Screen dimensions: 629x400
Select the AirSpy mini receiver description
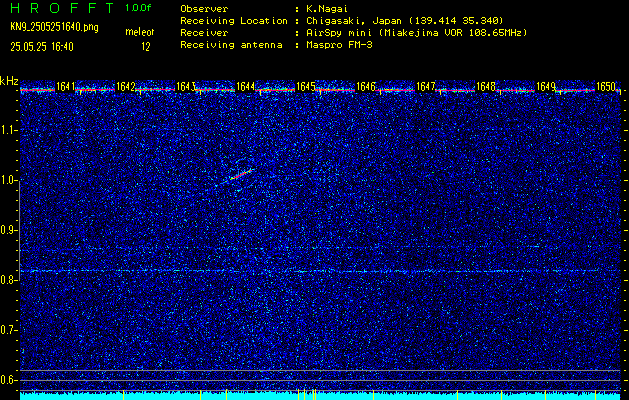tap(417, 32)
